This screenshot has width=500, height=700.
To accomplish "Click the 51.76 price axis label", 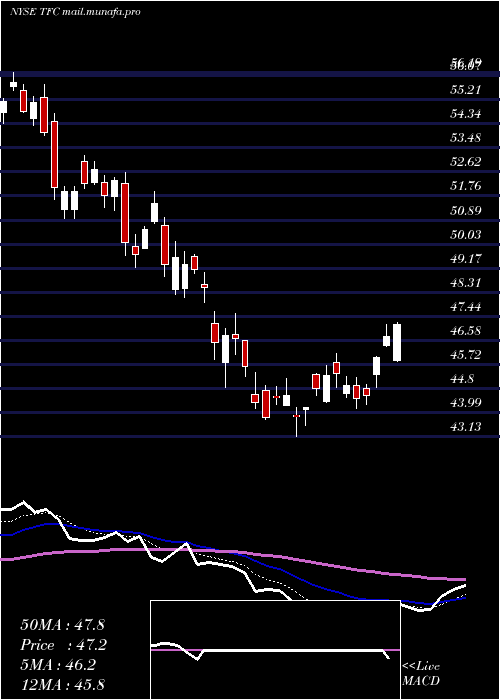I will click(x=466, y=186).
